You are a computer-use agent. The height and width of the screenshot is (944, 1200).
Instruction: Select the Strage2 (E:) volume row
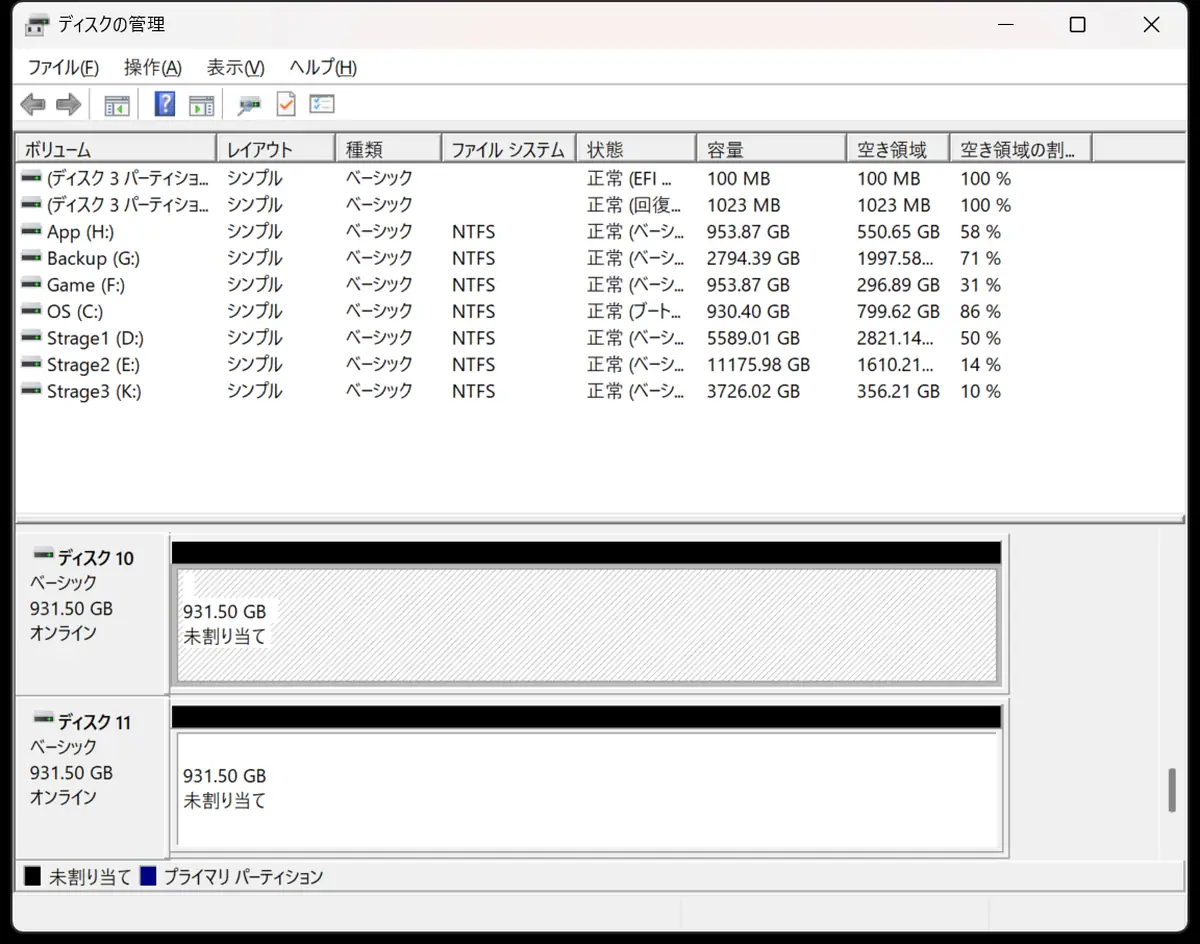(554, 365)
